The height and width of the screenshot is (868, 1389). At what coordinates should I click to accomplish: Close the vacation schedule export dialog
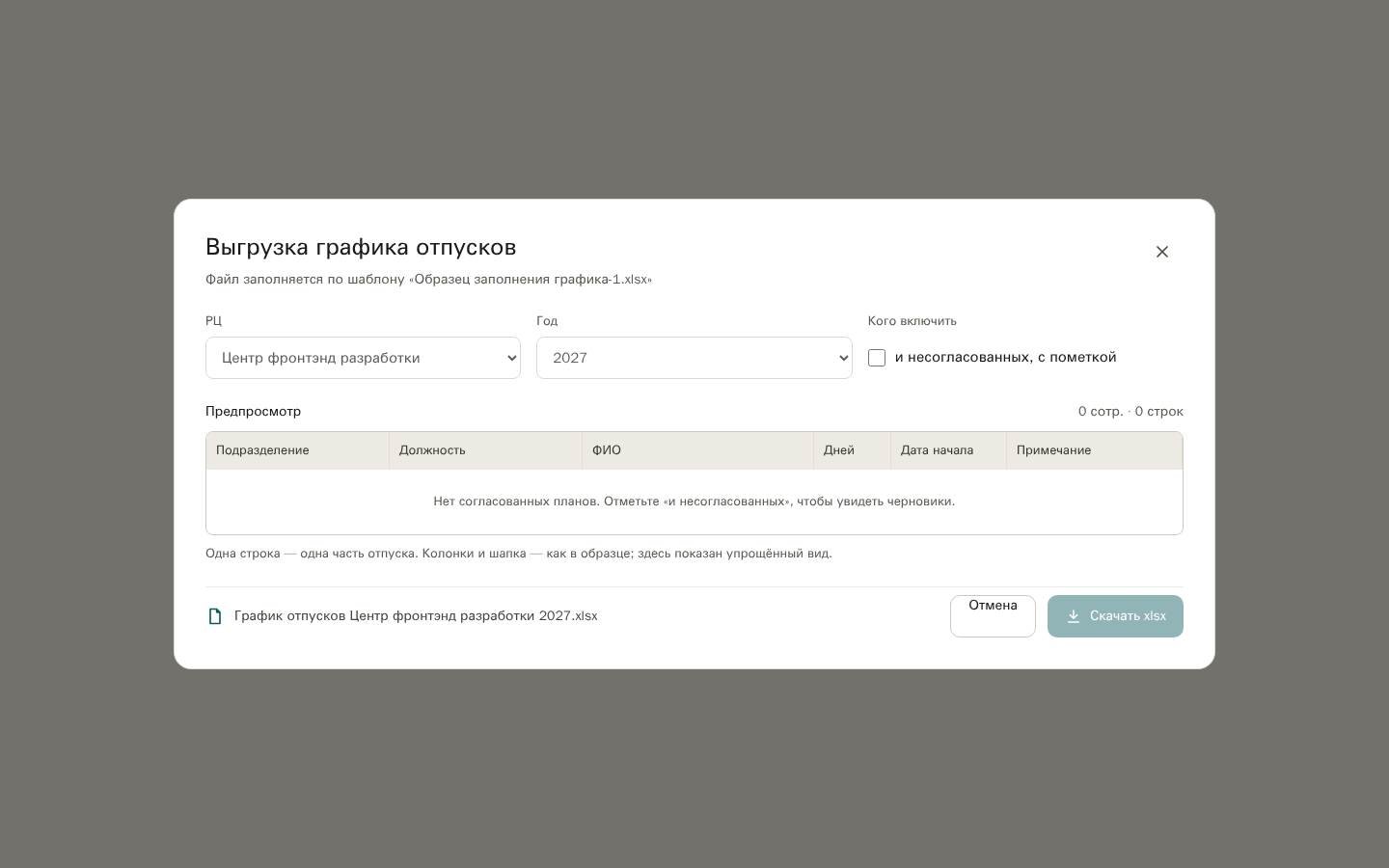[1162, 252]
